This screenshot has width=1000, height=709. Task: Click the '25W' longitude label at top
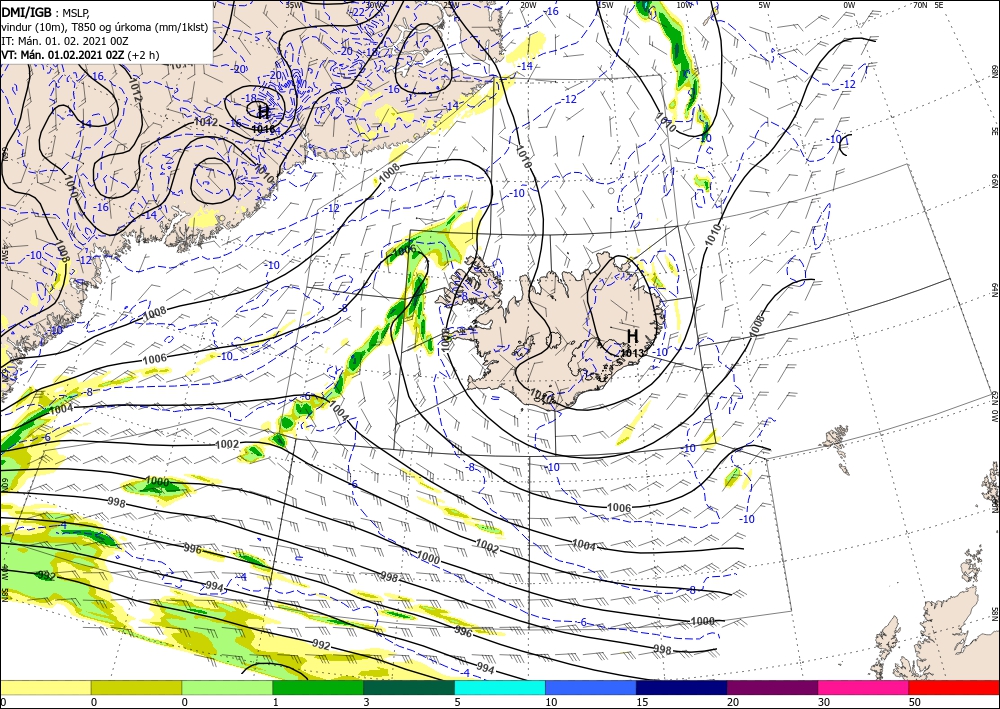click(x=451, y=5)
